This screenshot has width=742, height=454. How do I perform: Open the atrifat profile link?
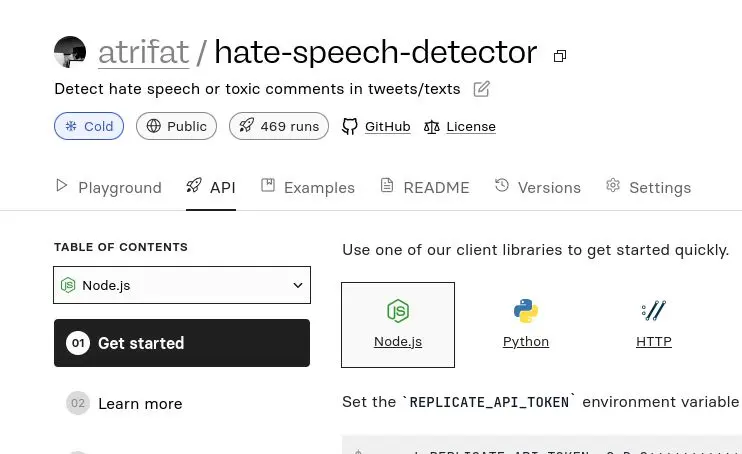(143, 52)
